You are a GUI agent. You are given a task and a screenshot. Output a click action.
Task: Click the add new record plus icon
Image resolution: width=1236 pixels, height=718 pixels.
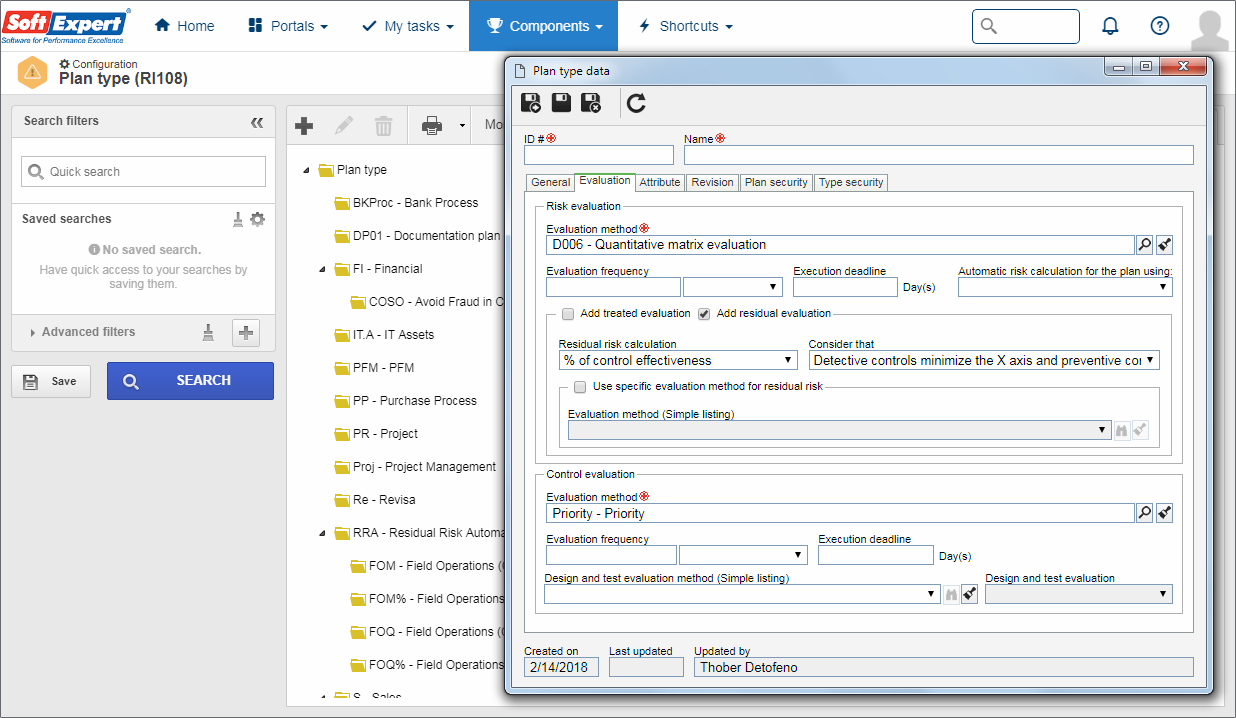(304, 126)
